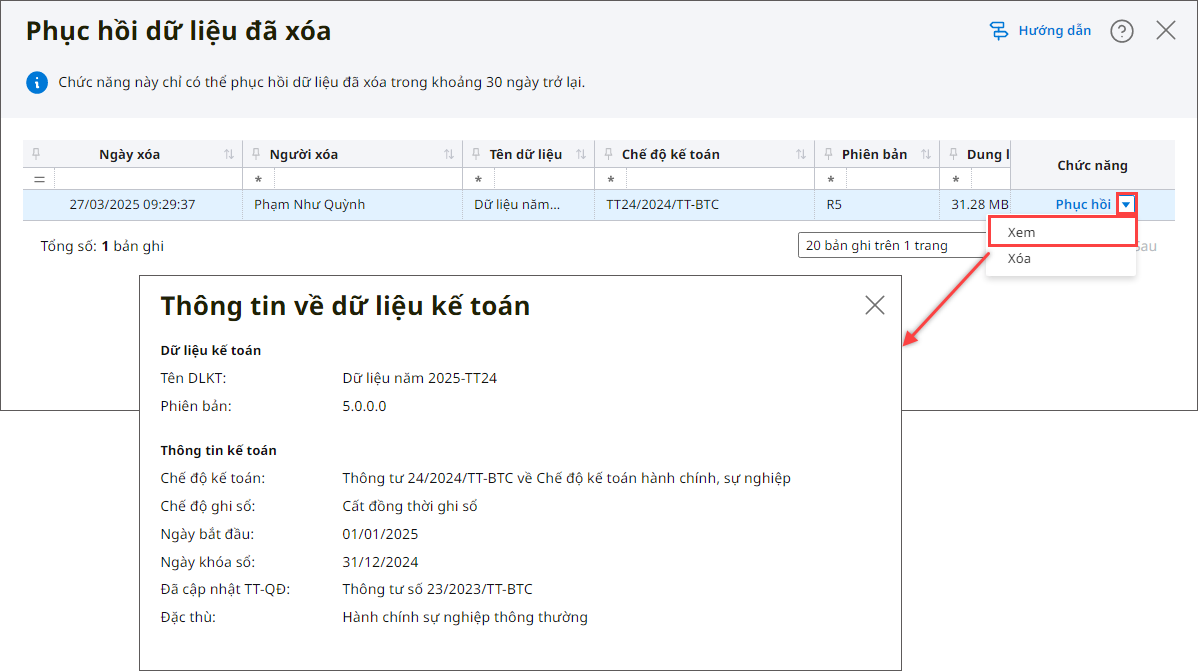Viewport: 1198px width, 671px height.
Task: Click the Tổng số: 1 bản ghi text
Action: [102, 246]
